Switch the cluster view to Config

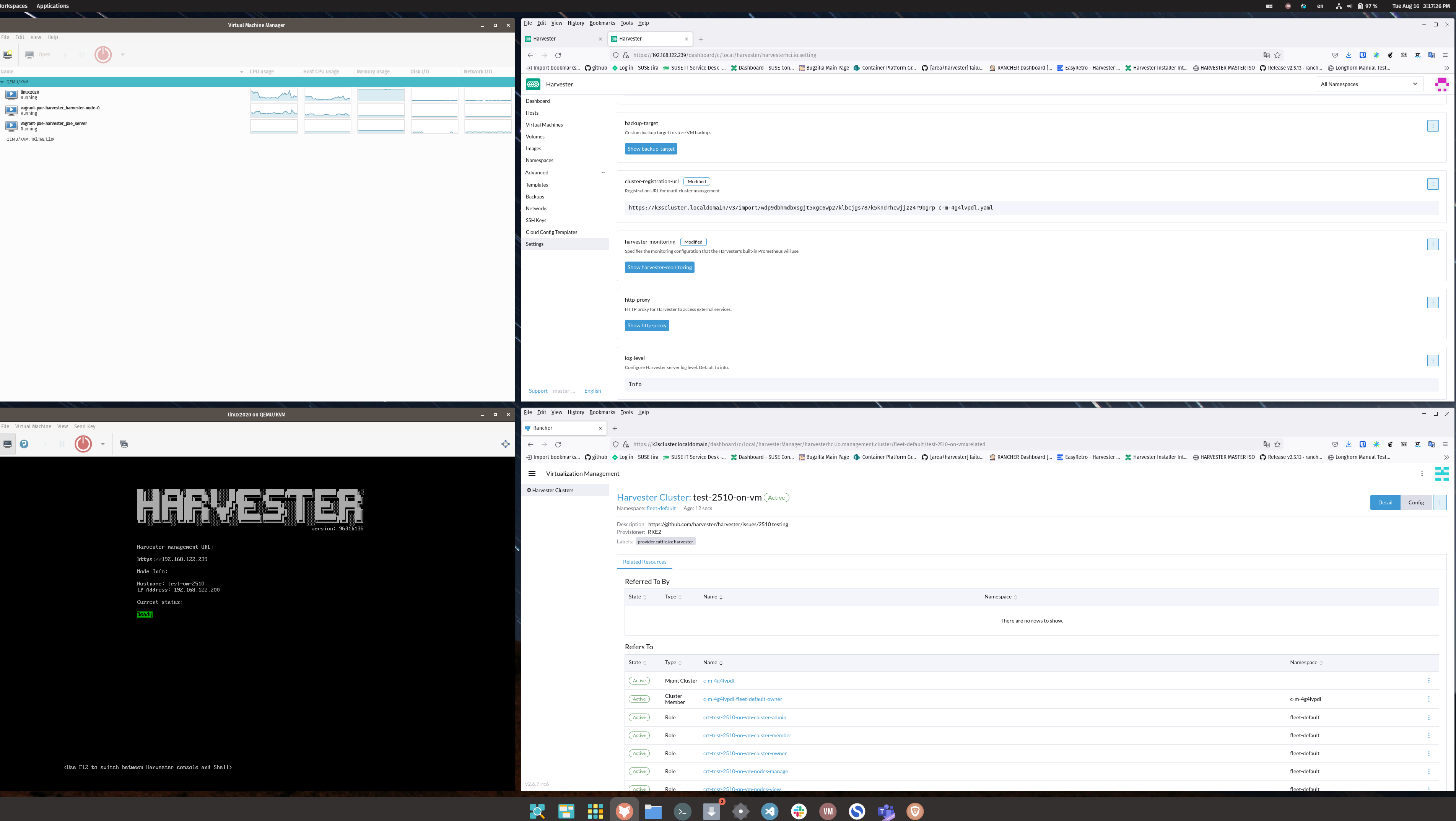click(1416, 502)
